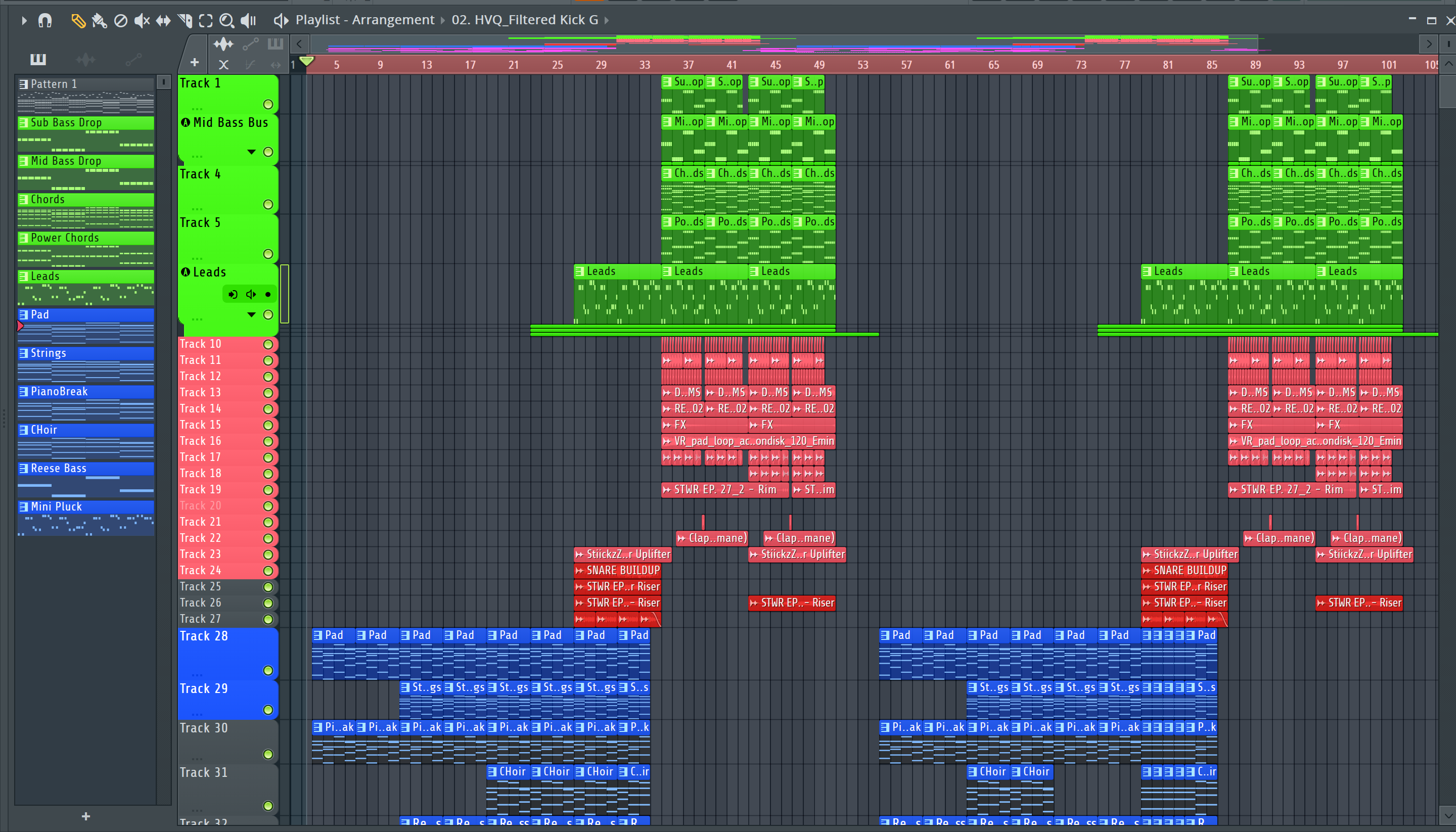1456x832 pixels.
Task: Select the Mute tool speaker icon
Action: pos(142,21)
